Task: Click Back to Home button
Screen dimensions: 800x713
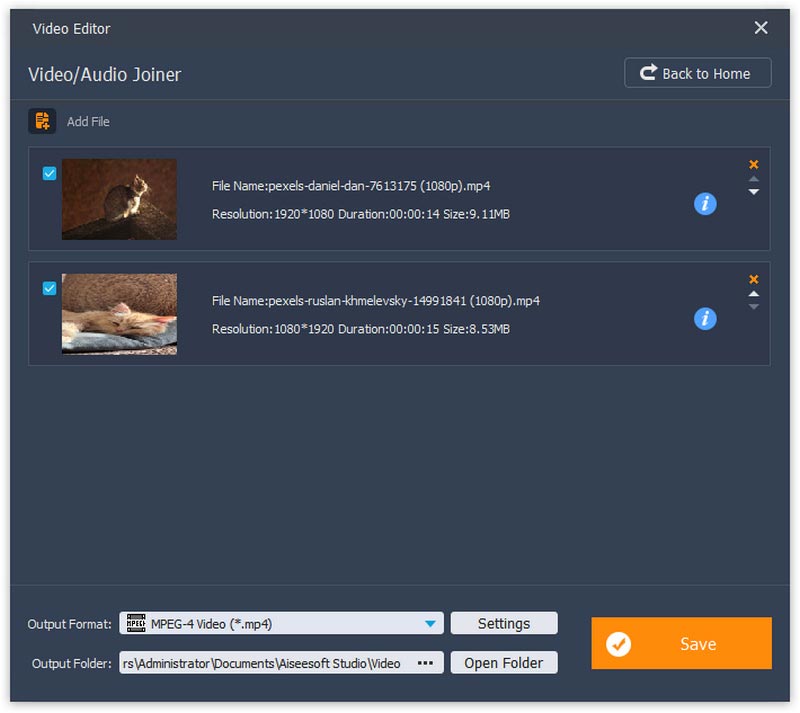Action: pos(697,73)
